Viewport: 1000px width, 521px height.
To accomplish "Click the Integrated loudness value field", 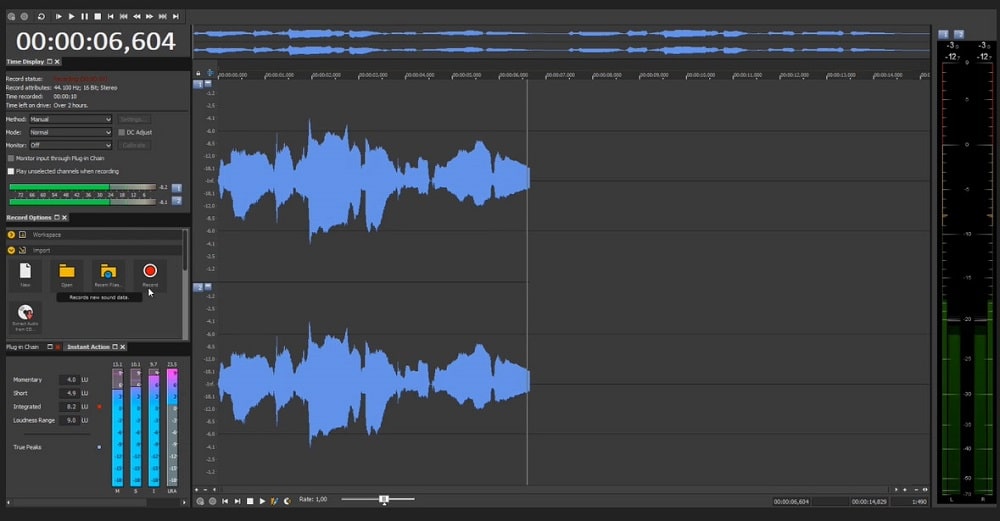I will point(69,406).
